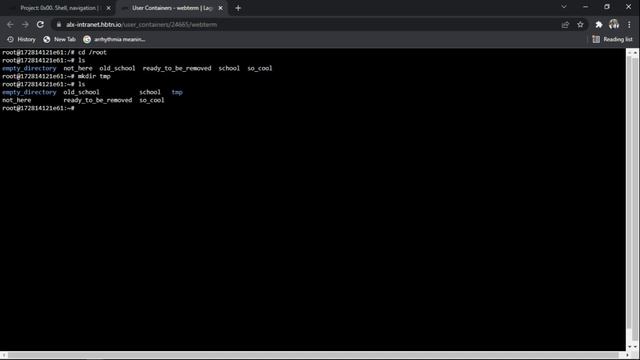
Task: Click the so_cool entry in last listing
Action: tap(152, 100)
